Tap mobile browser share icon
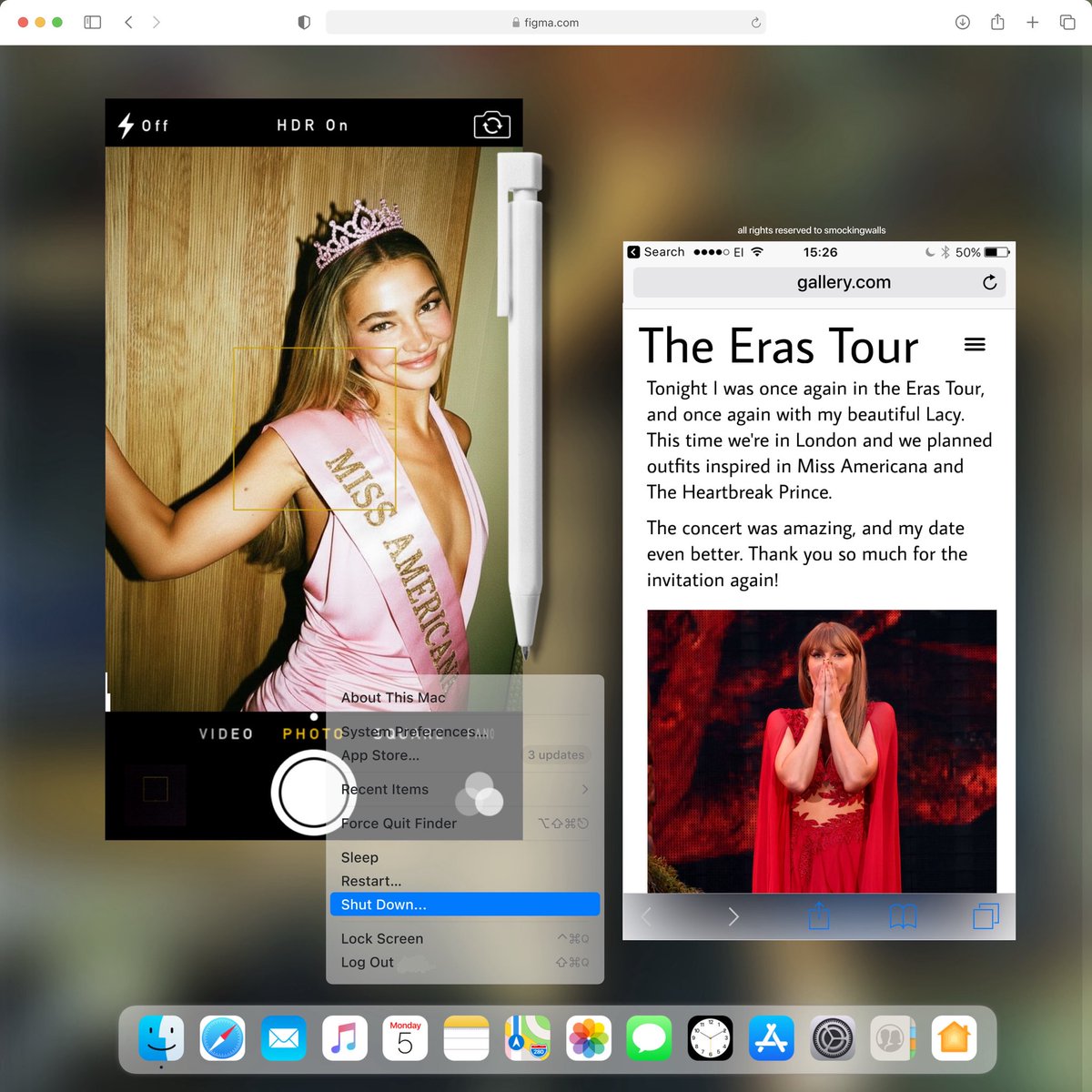Screen dimensions: 1092x1092 819,915
